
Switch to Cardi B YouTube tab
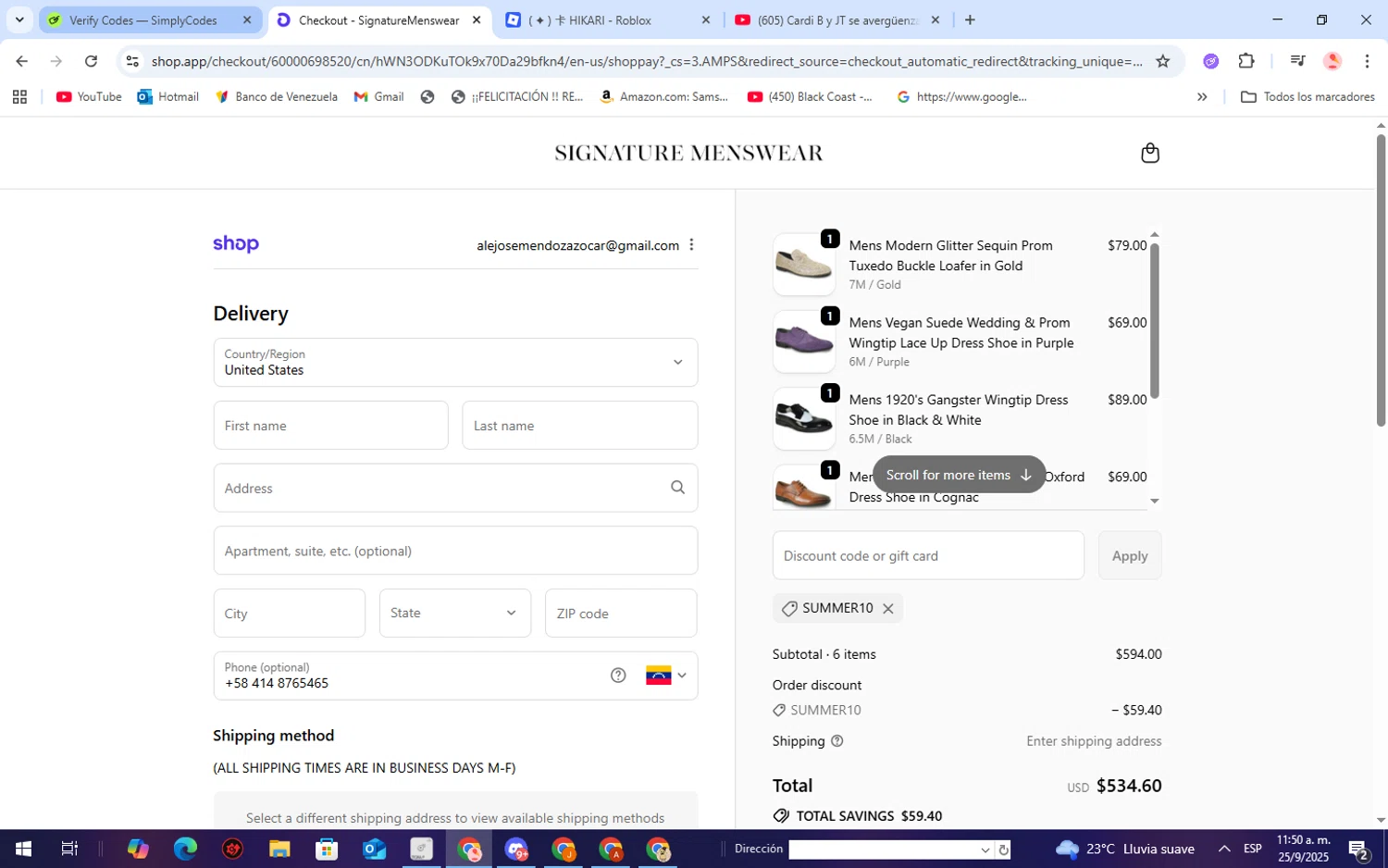click(x=837, y=20)
